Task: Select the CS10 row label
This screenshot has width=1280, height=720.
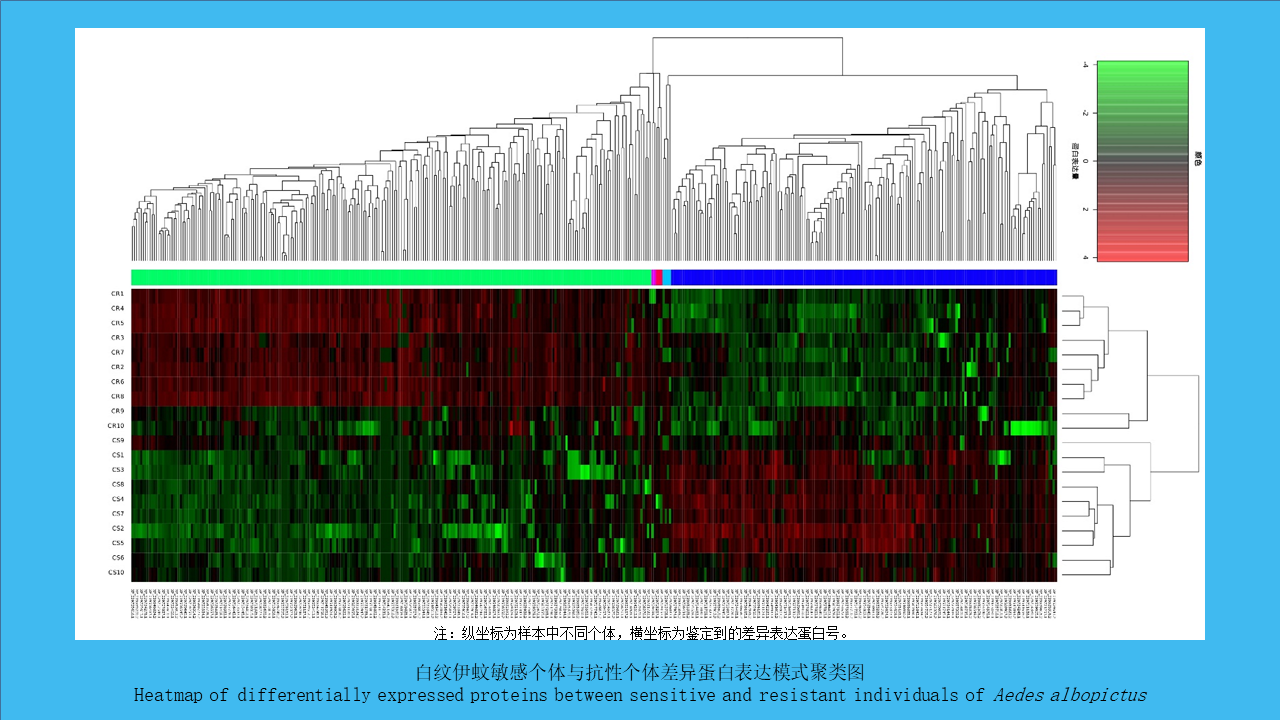Action: (117, 572)
